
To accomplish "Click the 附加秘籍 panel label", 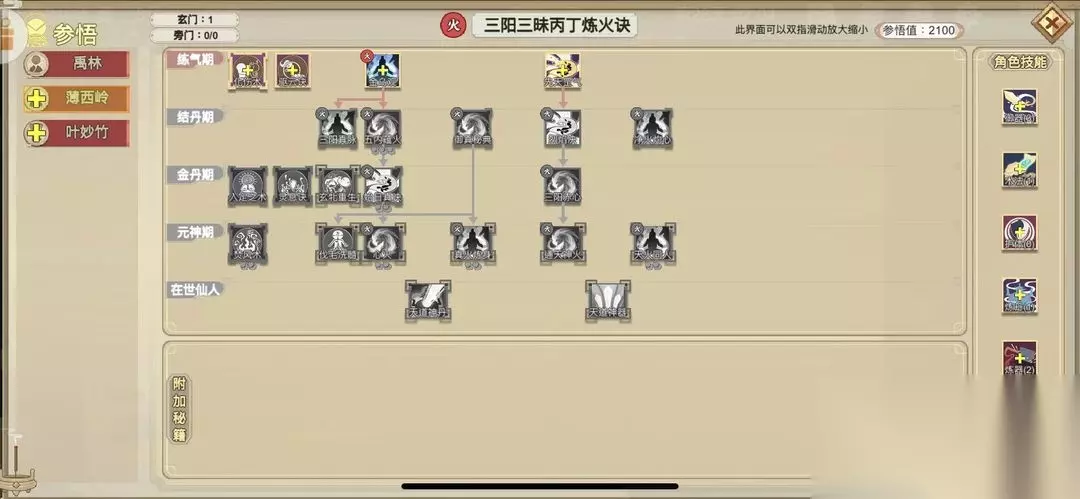I will pyautogui.click(x=180, y=409).
